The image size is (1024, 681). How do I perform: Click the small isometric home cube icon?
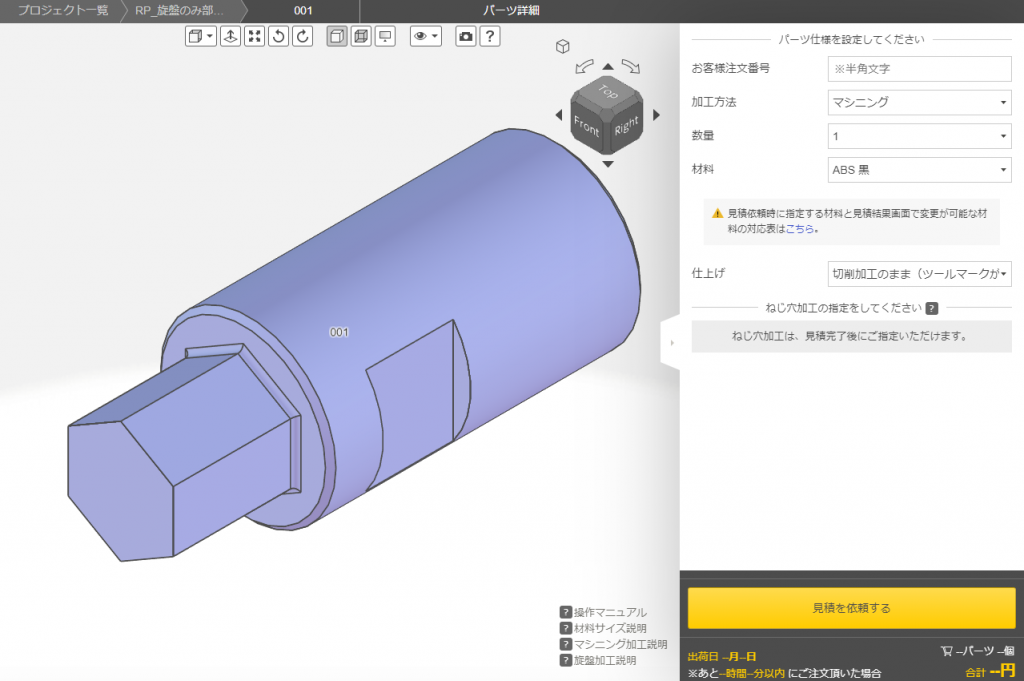[562, 46]
